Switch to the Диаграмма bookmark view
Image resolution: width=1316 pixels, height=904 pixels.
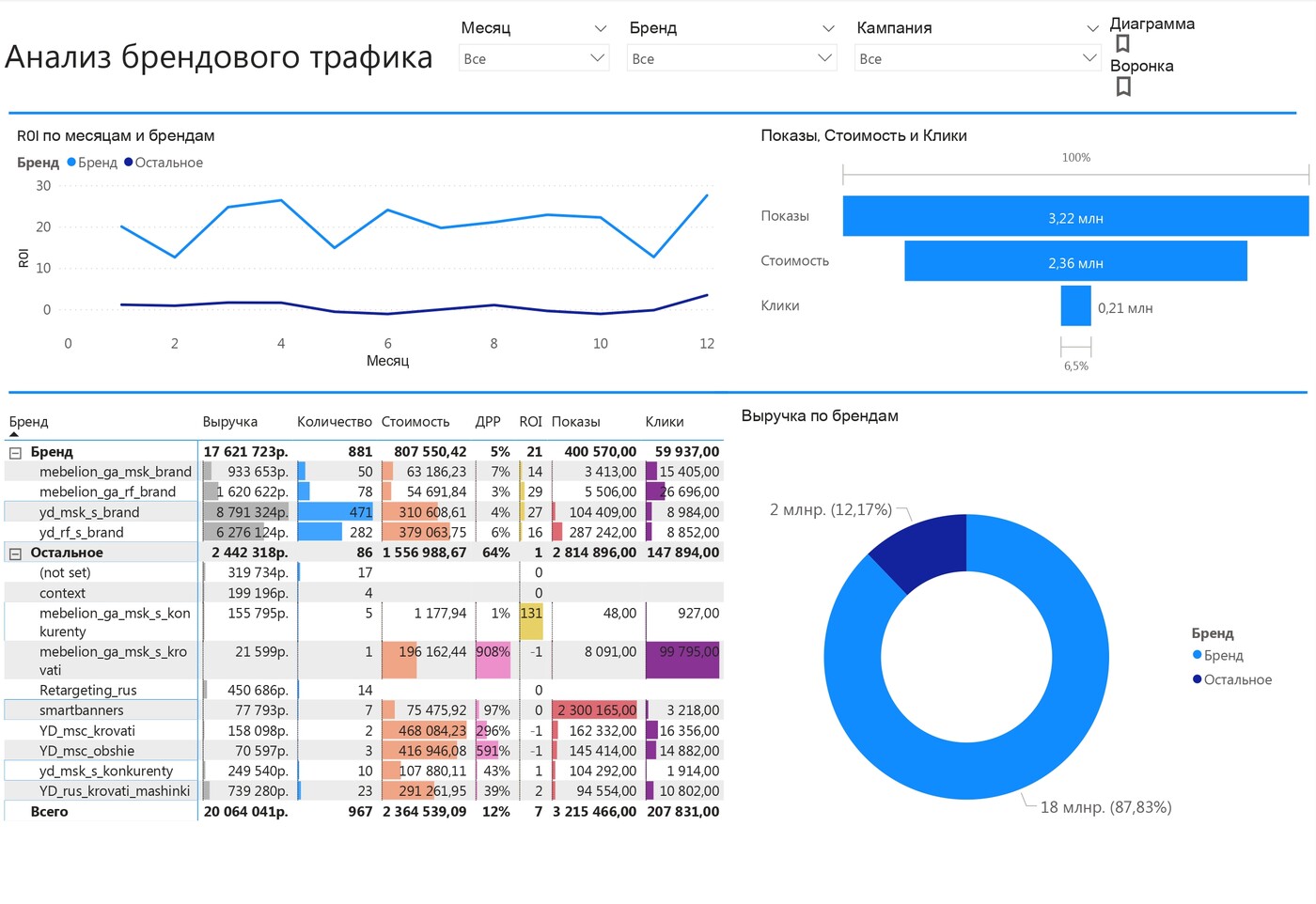pos(1151,23)
